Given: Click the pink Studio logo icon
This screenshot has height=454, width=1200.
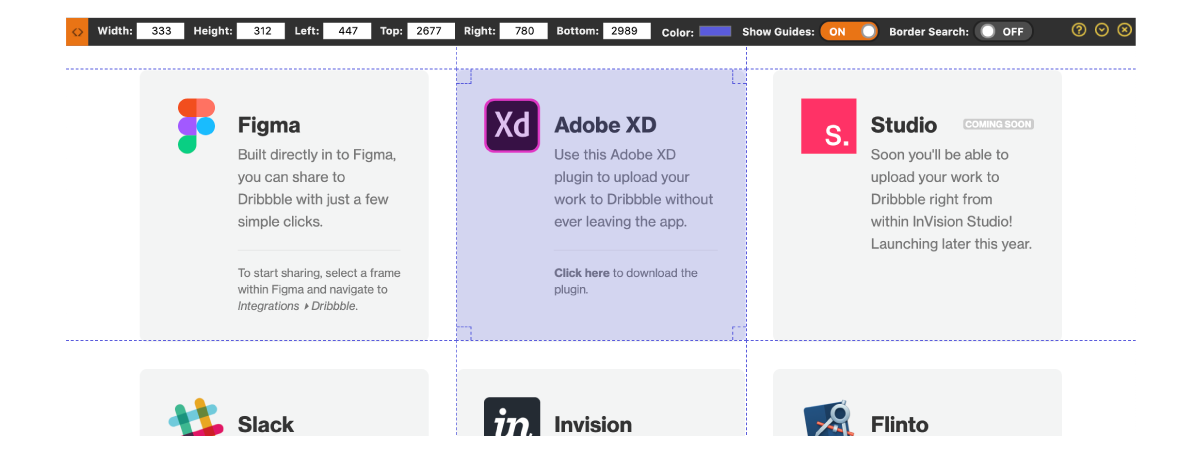Looking at the screenshot, I should click(x=829, y=126).
